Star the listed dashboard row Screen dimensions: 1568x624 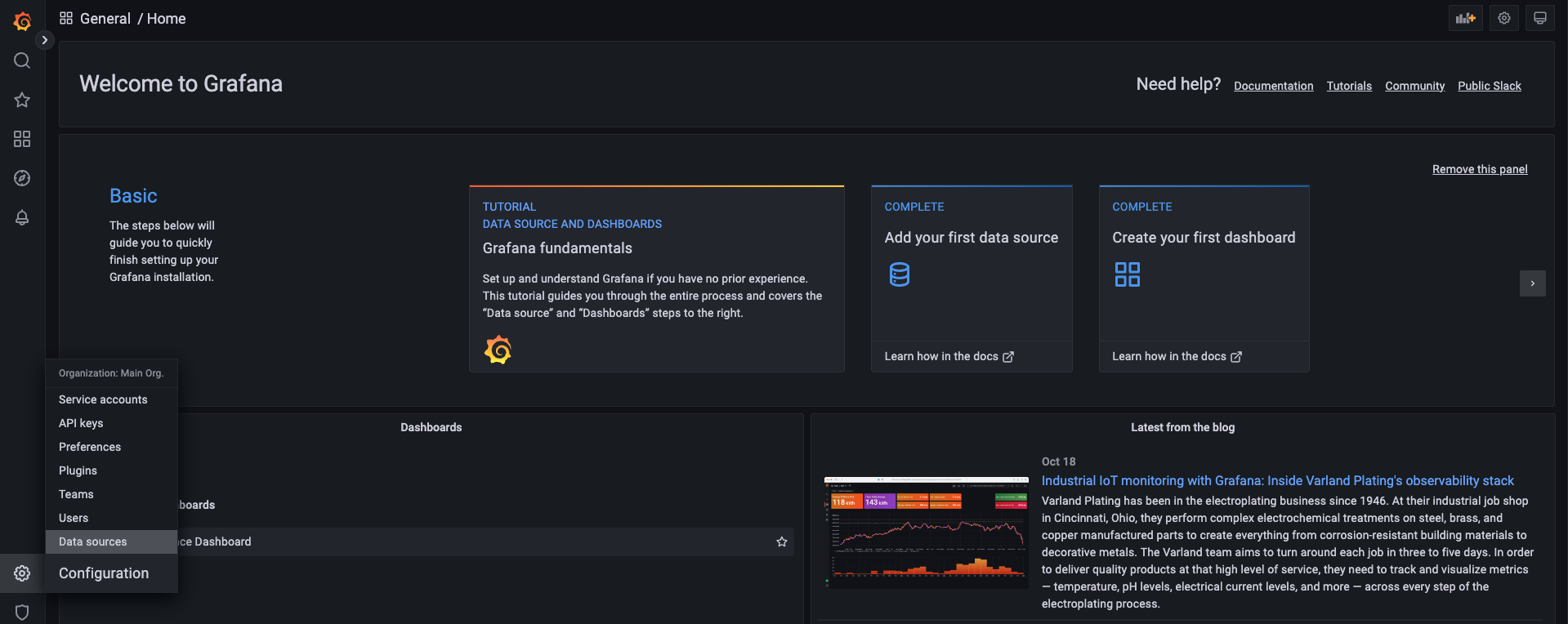[x=781, y=542]
